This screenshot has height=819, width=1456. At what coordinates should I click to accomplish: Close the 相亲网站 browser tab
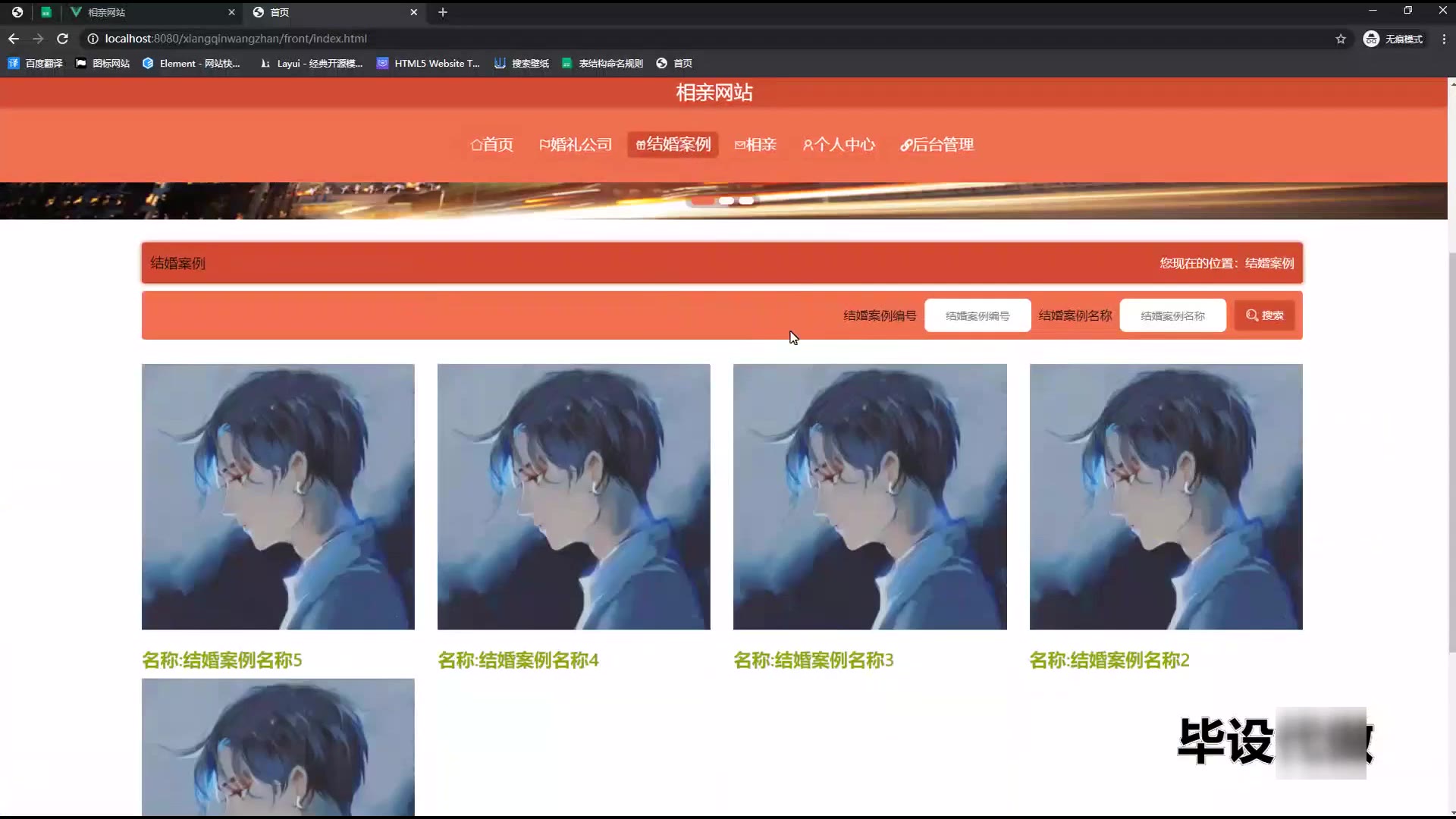coord(231,12)
